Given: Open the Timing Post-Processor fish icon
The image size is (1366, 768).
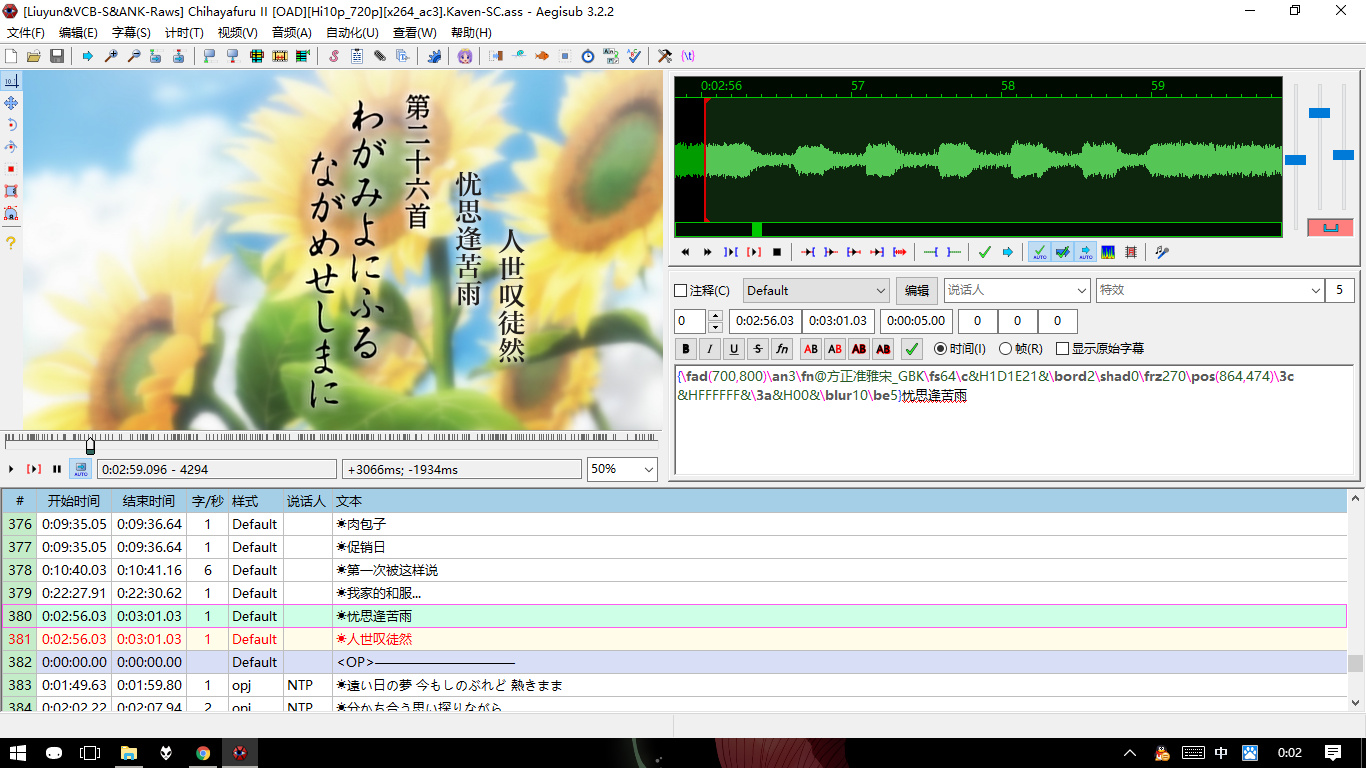Looking at the screenshot, I should (542, 56).
